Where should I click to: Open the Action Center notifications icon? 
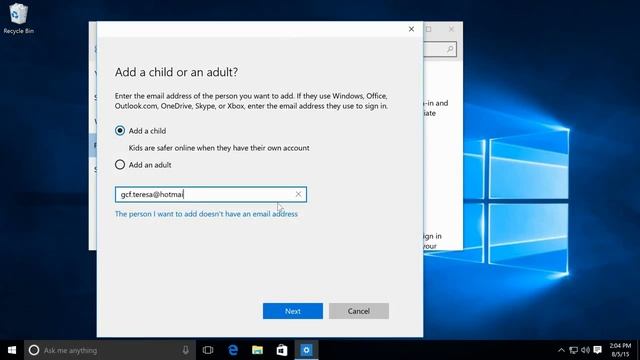598,350
